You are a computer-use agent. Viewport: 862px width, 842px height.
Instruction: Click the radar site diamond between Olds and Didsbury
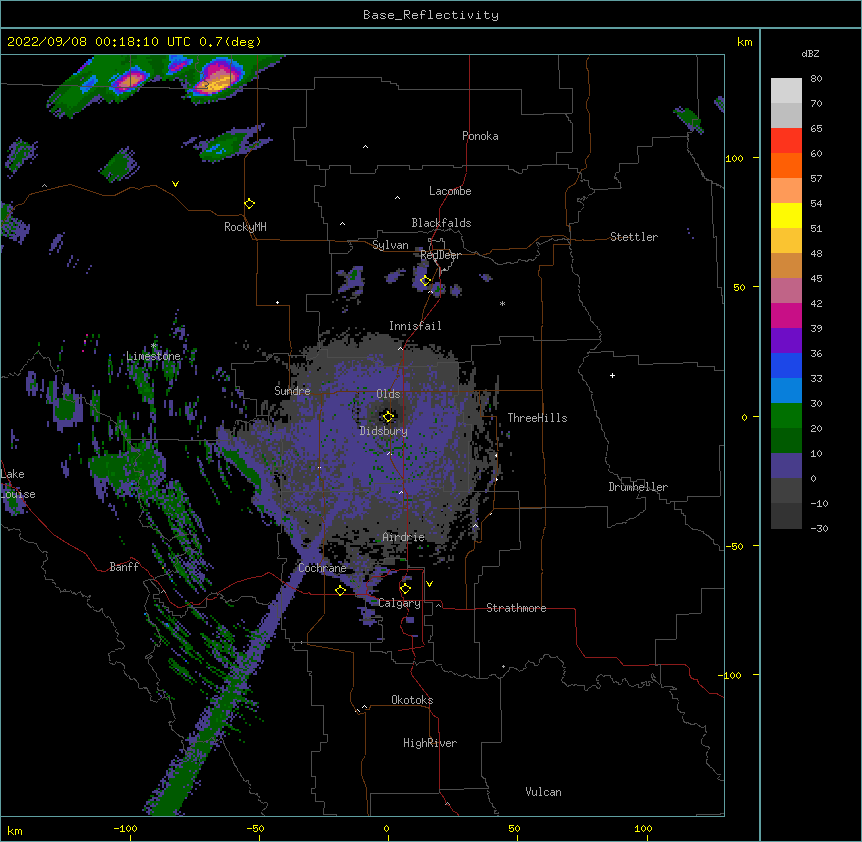pos(388,416)
